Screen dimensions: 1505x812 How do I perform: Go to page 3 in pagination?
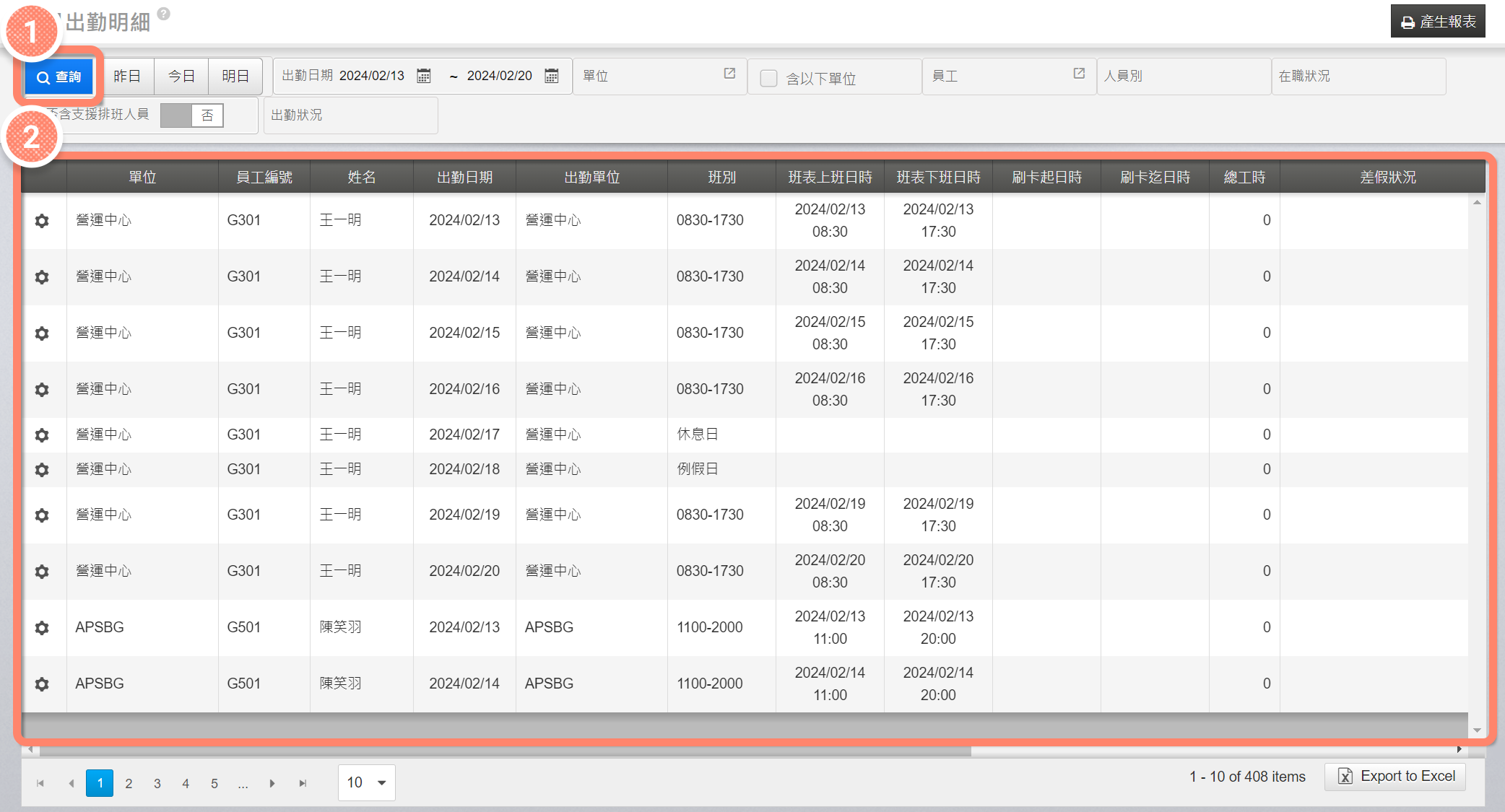157,783
